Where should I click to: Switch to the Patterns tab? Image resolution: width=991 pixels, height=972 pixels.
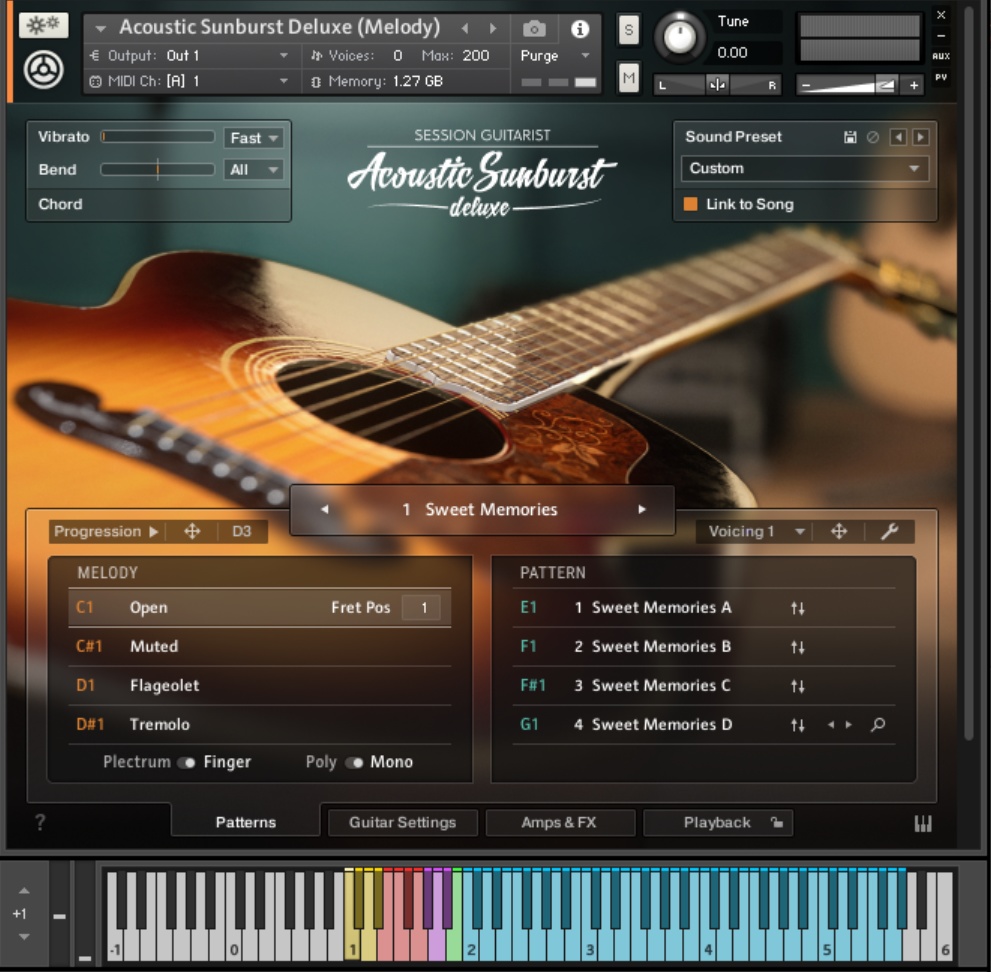click(x=246, y=822)
